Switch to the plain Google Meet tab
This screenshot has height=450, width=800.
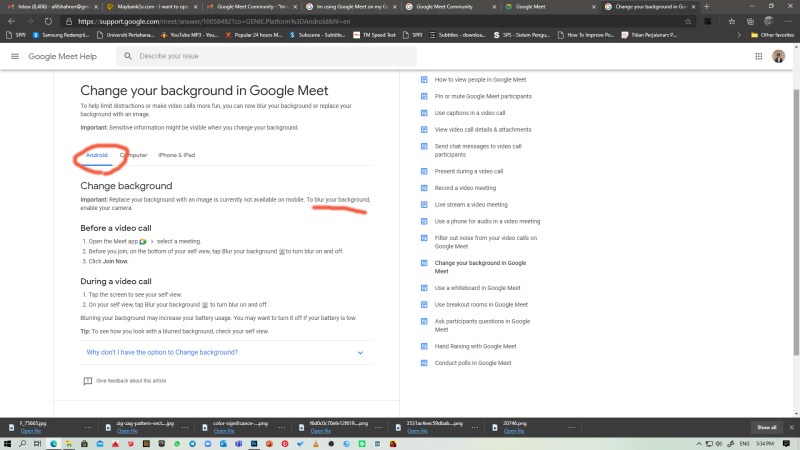click(x=549, y=7)
